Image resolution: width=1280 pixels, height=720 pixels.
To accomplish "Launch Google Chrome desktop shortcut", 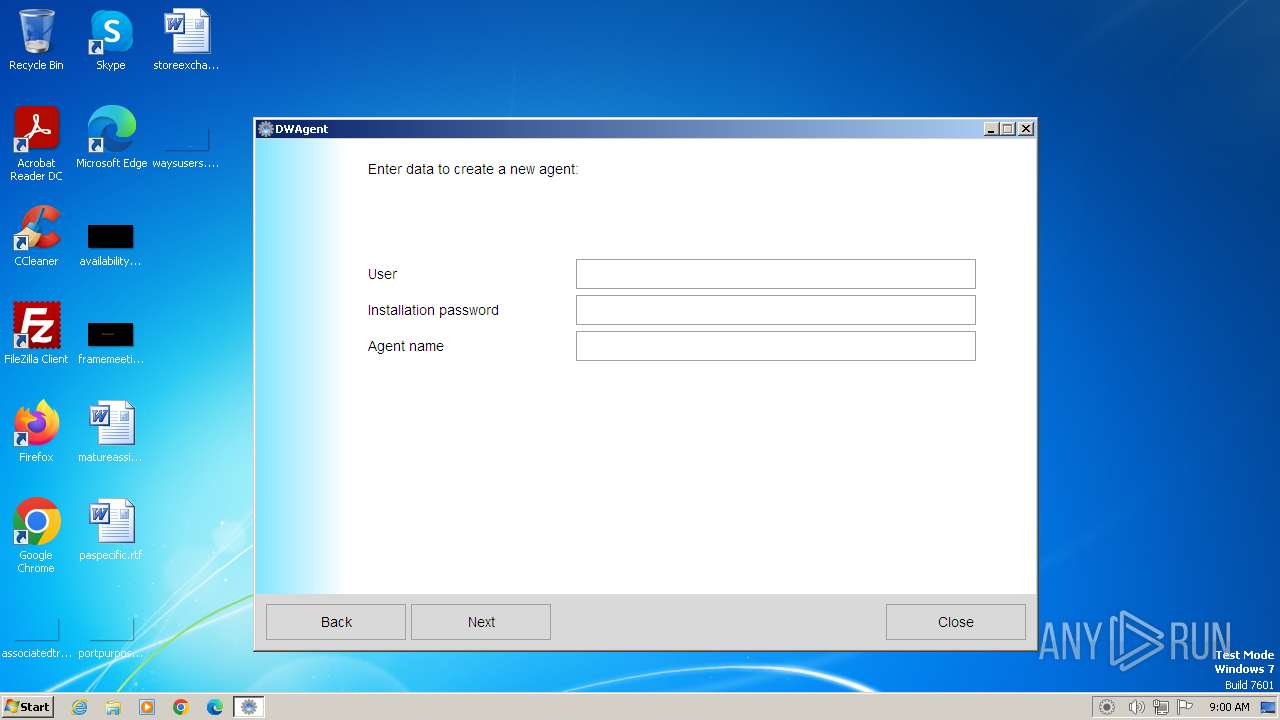I will [36, 536].
